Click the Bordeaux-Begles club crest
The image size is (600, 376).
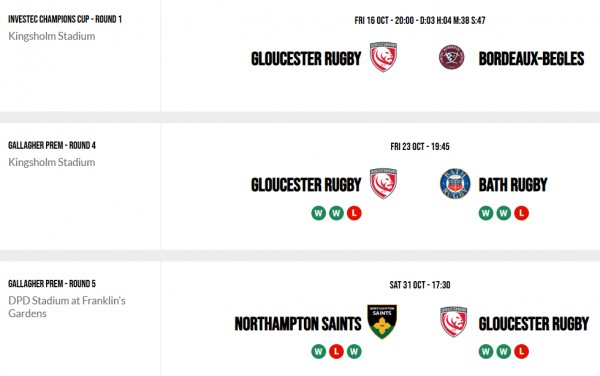[452, 57]
